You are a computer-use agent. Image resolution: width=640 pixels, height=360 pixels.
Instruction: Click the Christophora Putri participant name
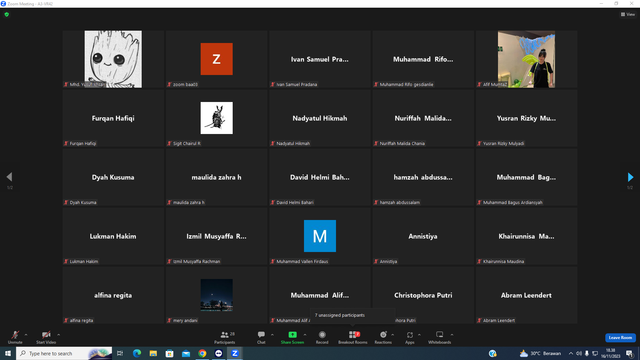[423, 295]
